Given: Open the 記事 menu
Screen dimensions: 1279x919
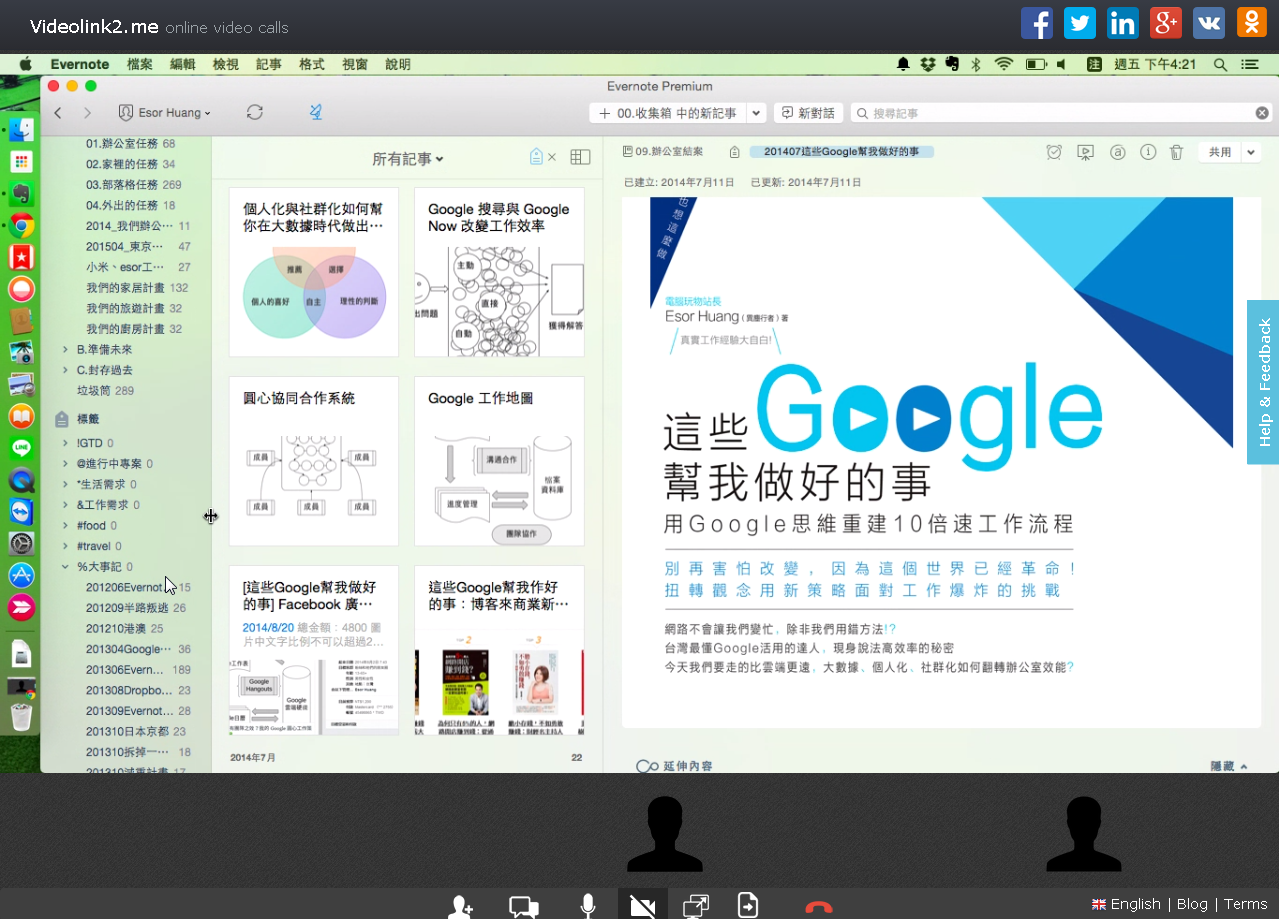Looking at the screenshot, I should [x=269, y=64].
